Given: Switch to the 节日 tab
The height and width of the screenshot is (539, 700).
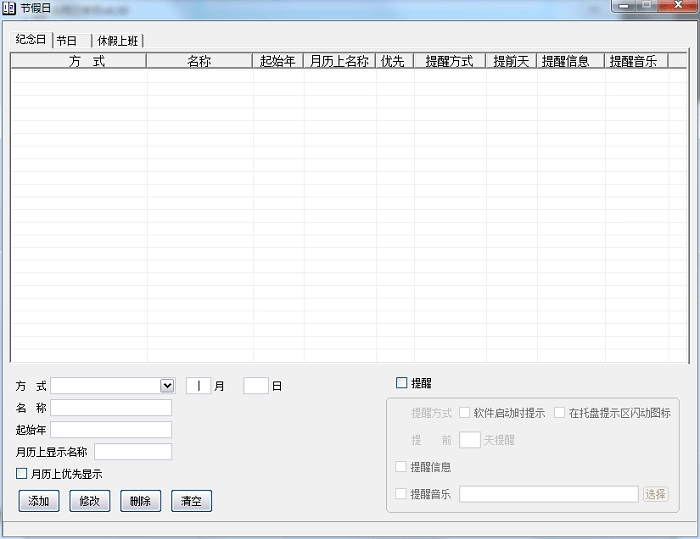Looking at the screenshot, I should click(x=67, y=41).
